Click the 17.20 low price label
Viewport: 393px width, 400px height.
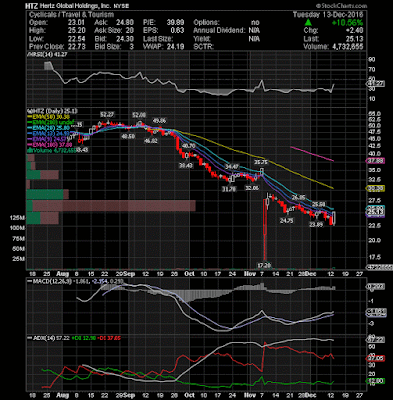(x=264, y=265)
